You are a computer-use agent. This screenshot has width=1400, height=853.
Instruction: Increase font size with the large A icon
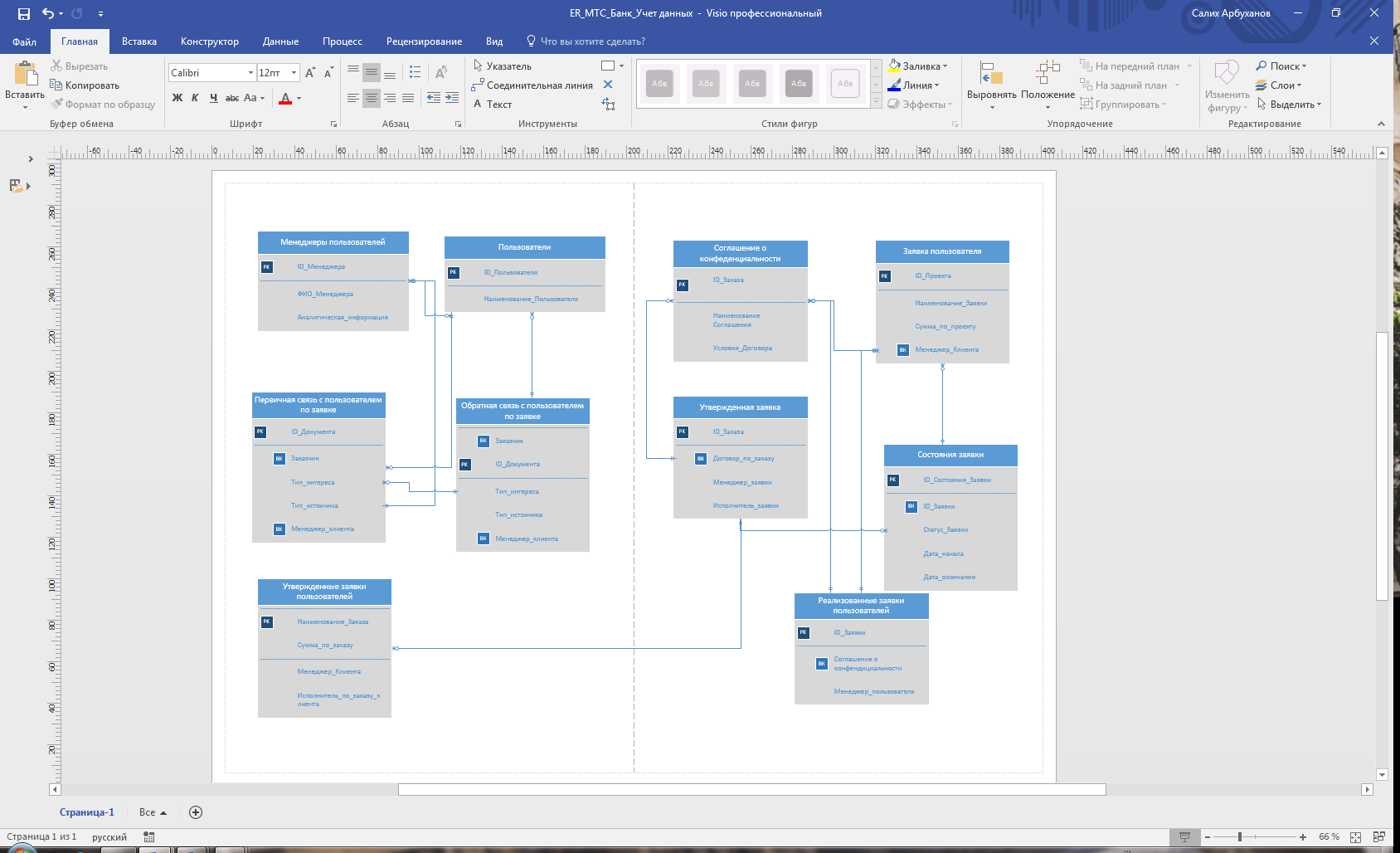310,73
